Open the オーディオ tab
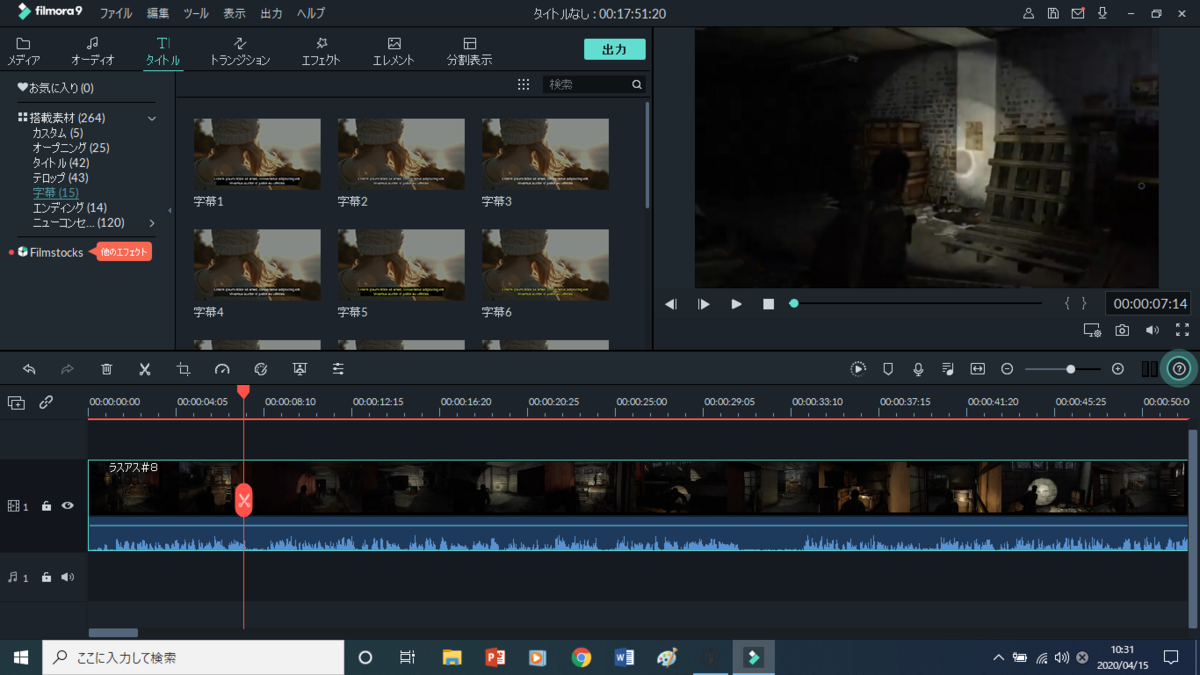This screenshot has width=1200, height=675. (x=92, y=51)
